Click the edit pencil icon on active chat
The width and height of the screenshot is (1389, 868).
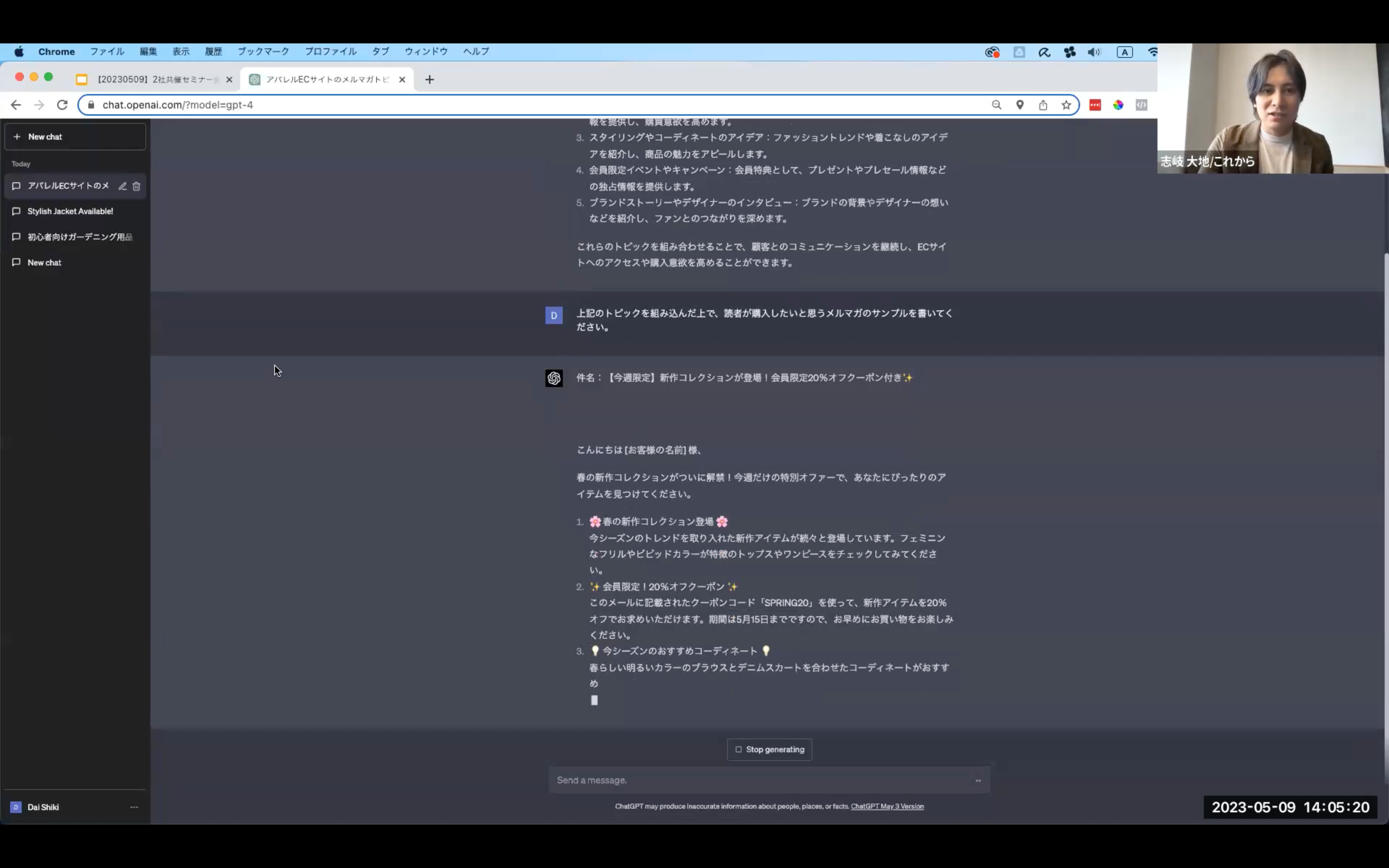[x=122, y=186]
